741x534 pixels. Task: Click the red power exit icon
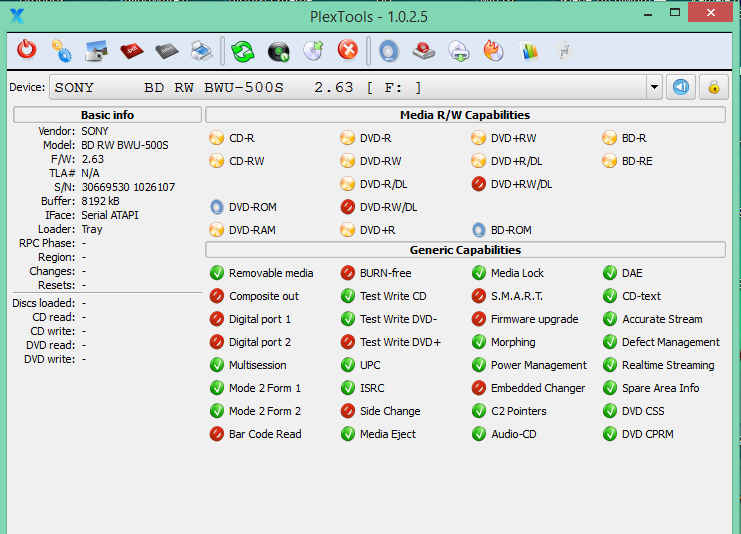[26, 50]
